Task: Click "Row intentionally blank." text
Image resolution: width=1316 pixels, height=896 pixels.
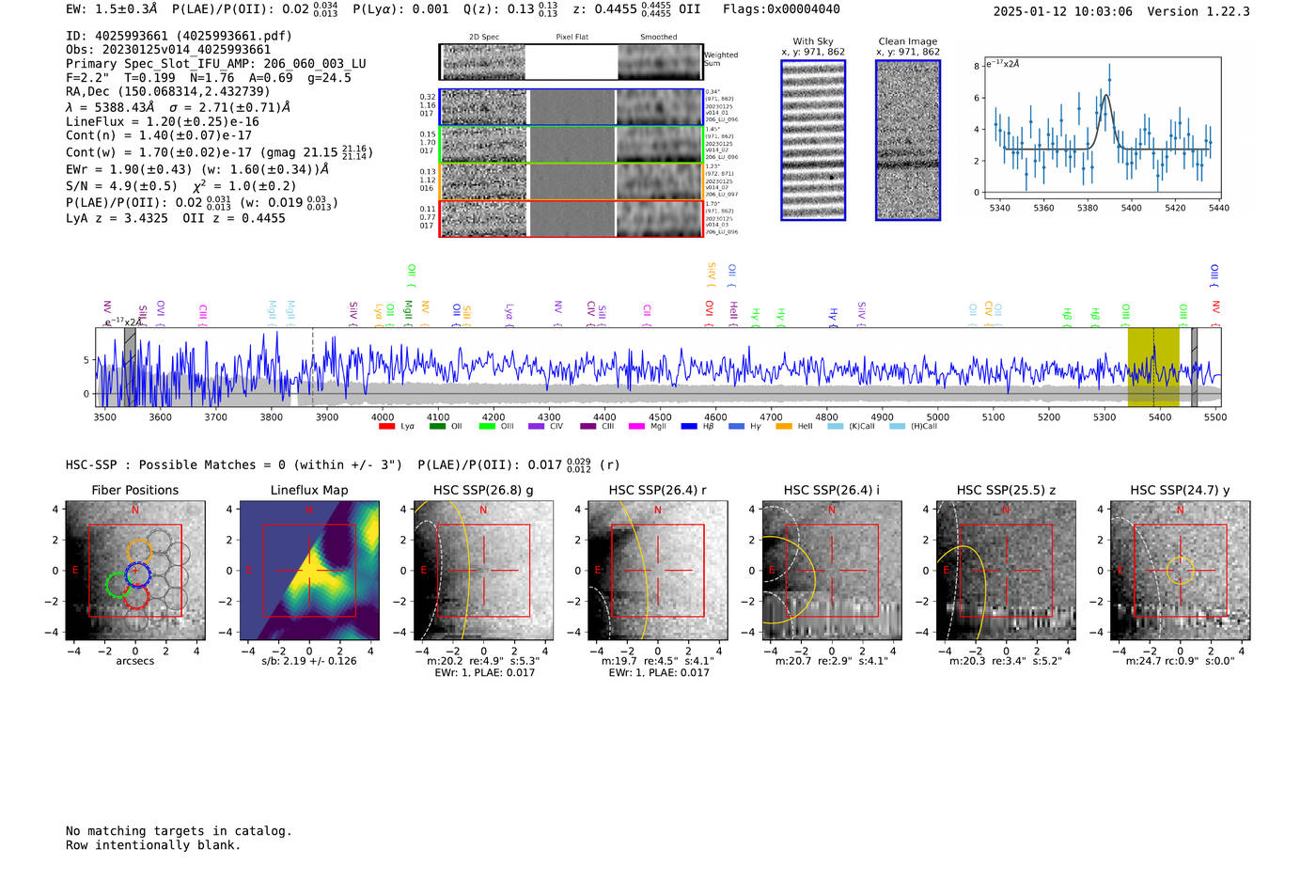Action: (153, 845)
